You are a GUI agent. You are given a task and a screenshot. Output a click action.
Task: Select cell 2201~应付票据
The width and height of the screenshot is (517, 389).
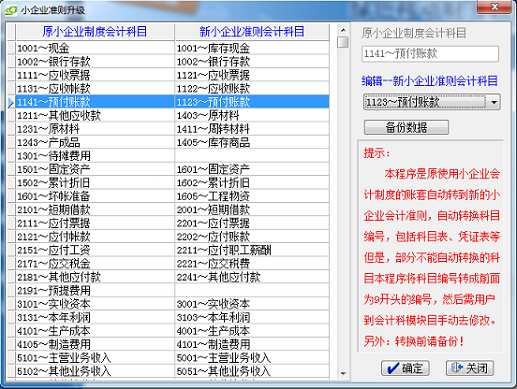252,223
